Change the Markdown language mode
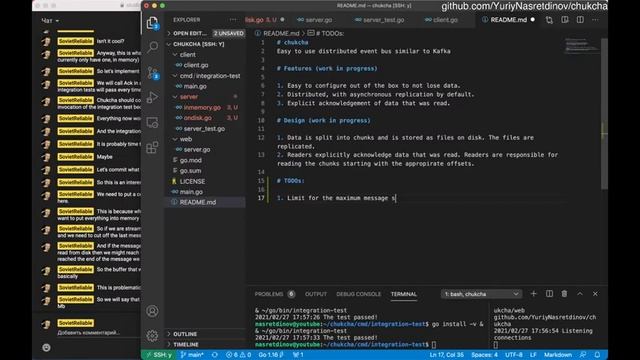 [558, 355]
